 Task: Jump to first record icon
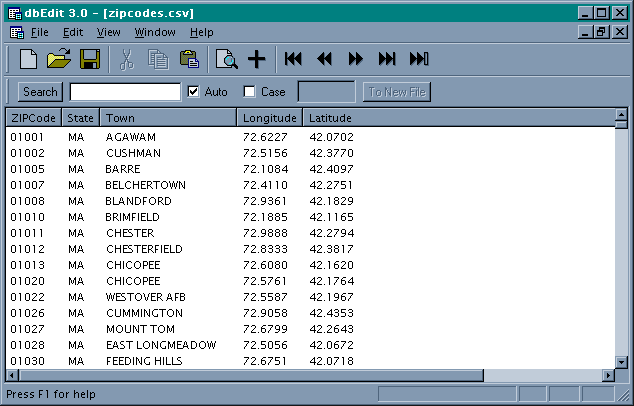(293, 59)
